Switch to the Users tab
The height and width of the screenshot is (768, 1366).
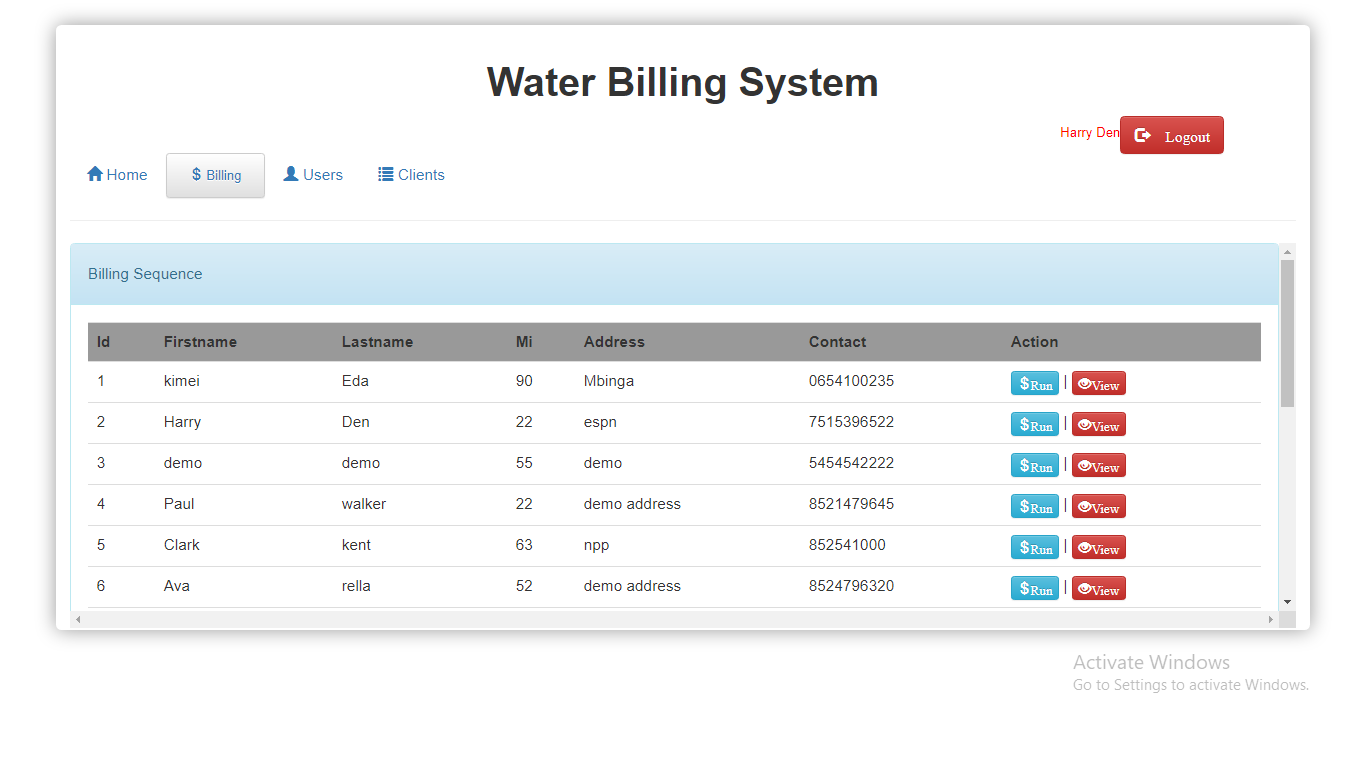[x=313, y=174]
